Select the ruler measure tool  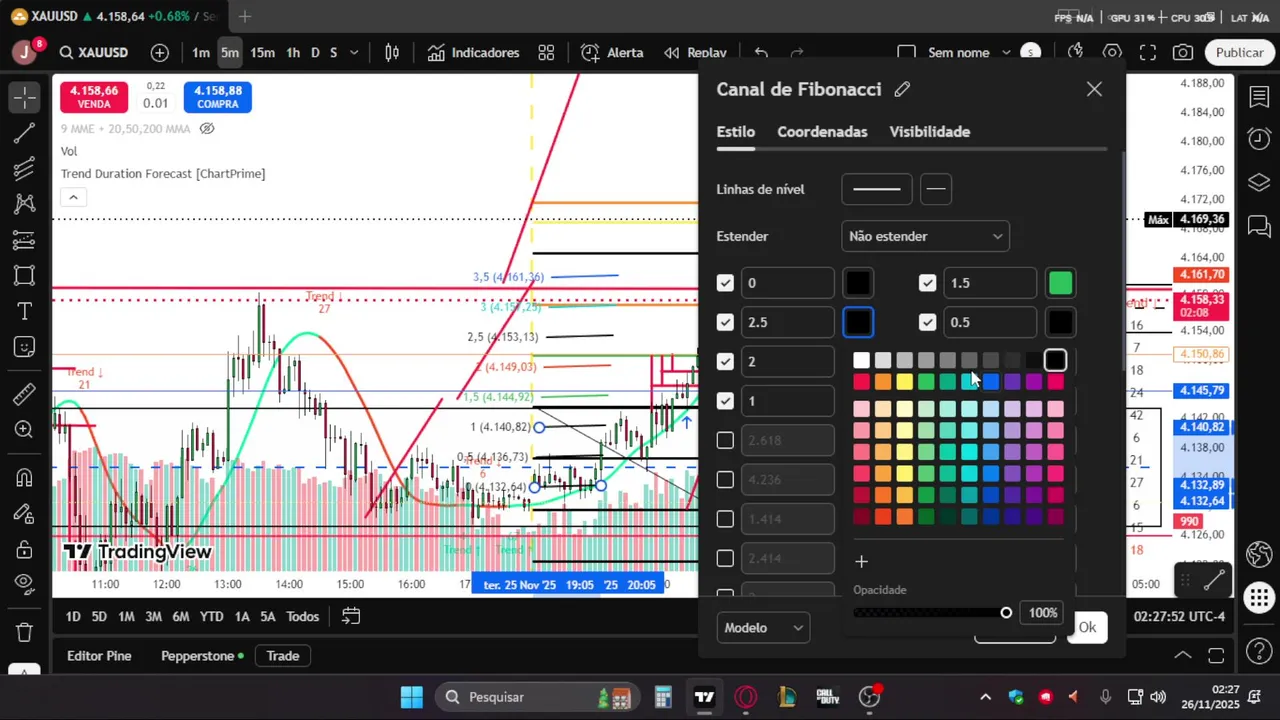click(25, 394)
